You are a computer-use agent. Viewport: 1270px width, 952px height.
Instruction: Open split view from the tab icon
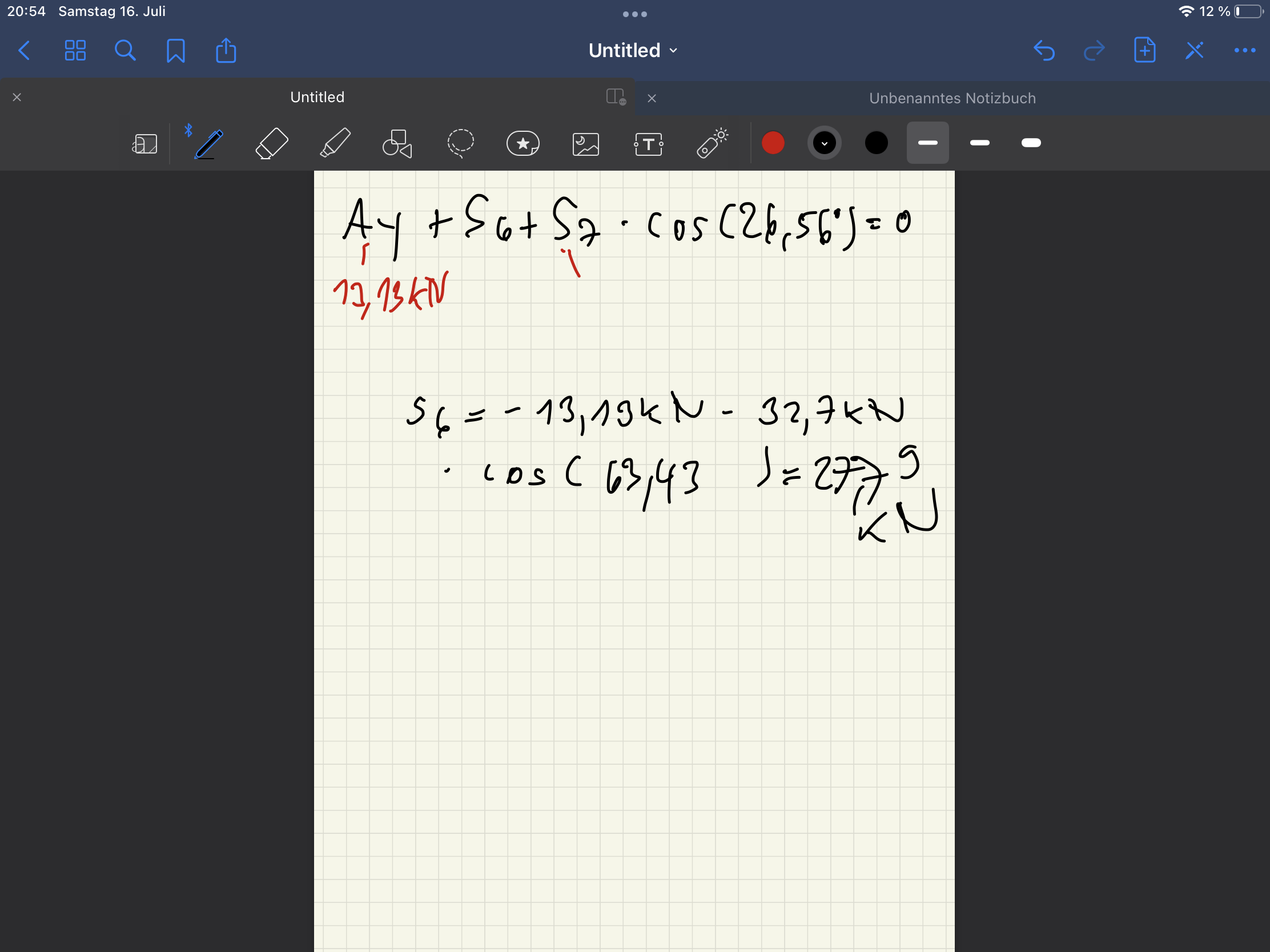point(616,96)
